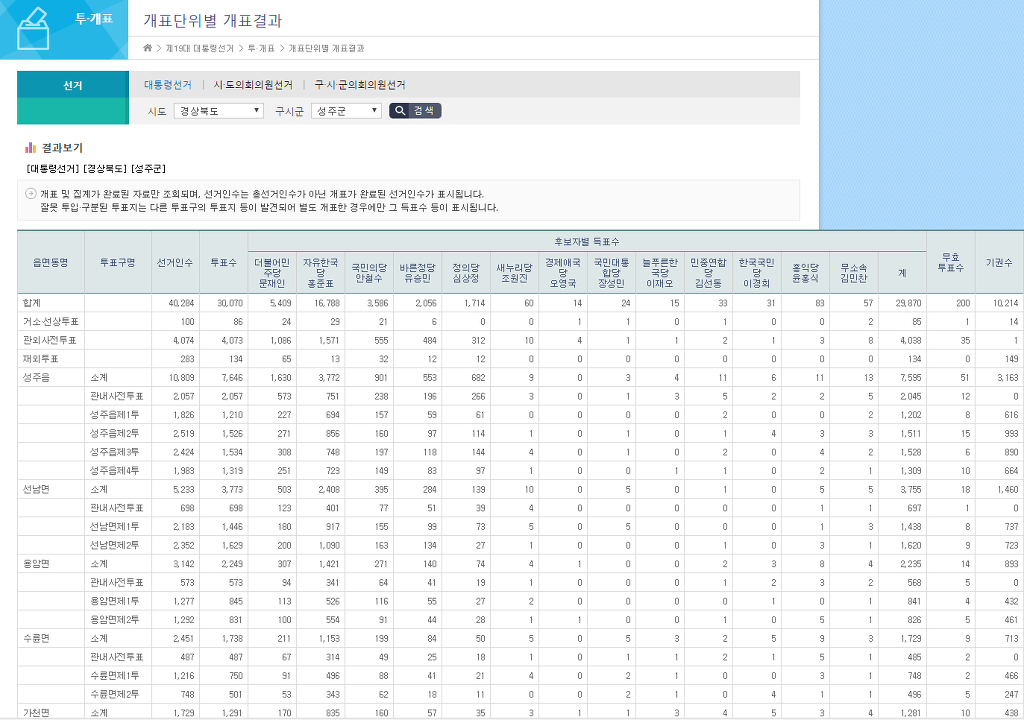Image resolution: width=1024 pixels, height=720 pixels.
Task: Click the 읍면동명 column header
Action: (50, 262)
